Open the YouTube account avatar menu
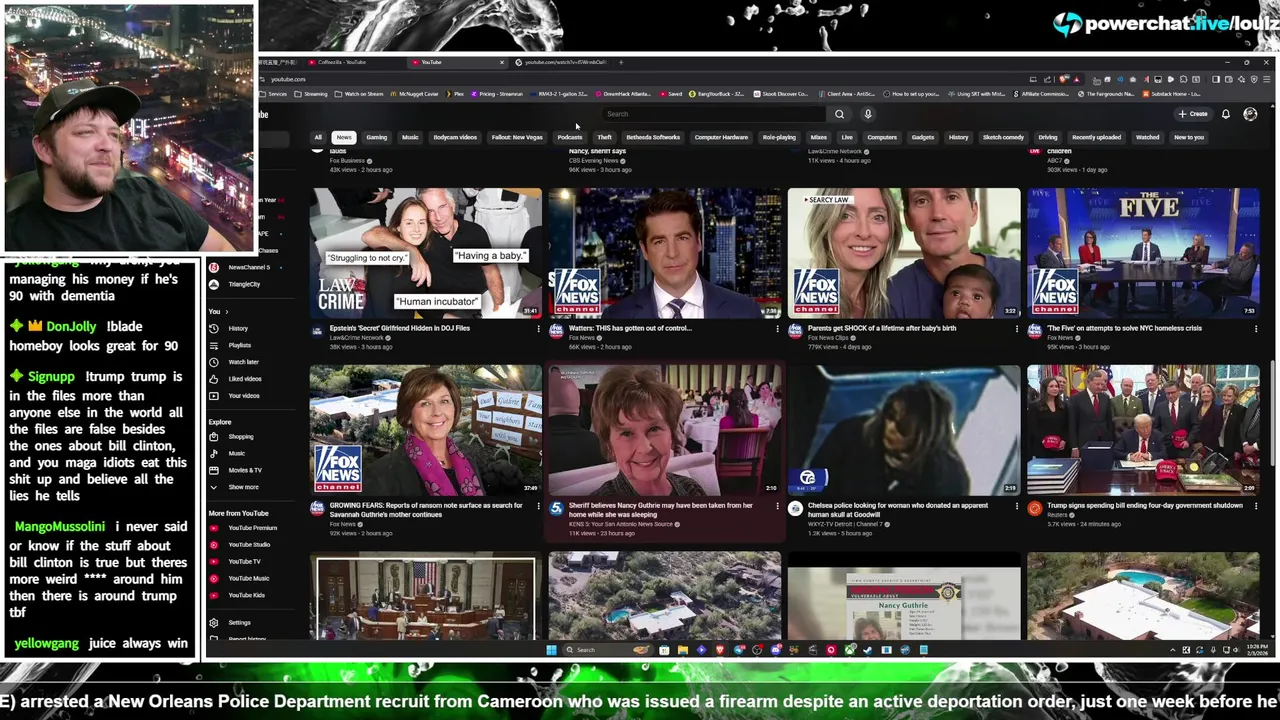This screenshot has height=720, width=1280. point(1250,114)
